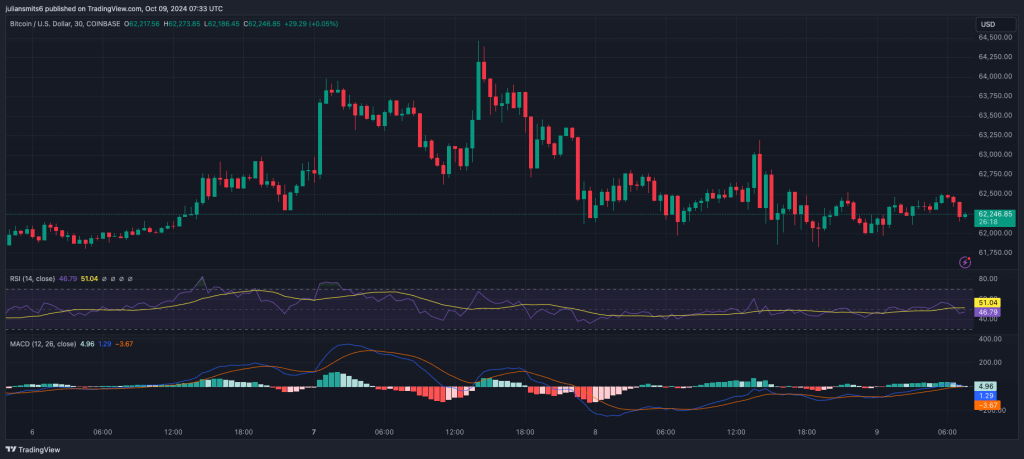Click the 61,750.00 price axis label

pos(995,253)
